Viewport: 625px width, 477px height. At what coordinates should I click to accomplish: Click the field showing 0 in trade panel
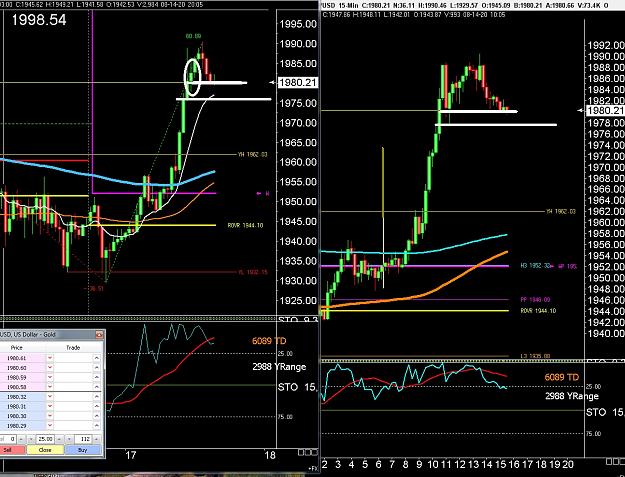coord(8,439)
